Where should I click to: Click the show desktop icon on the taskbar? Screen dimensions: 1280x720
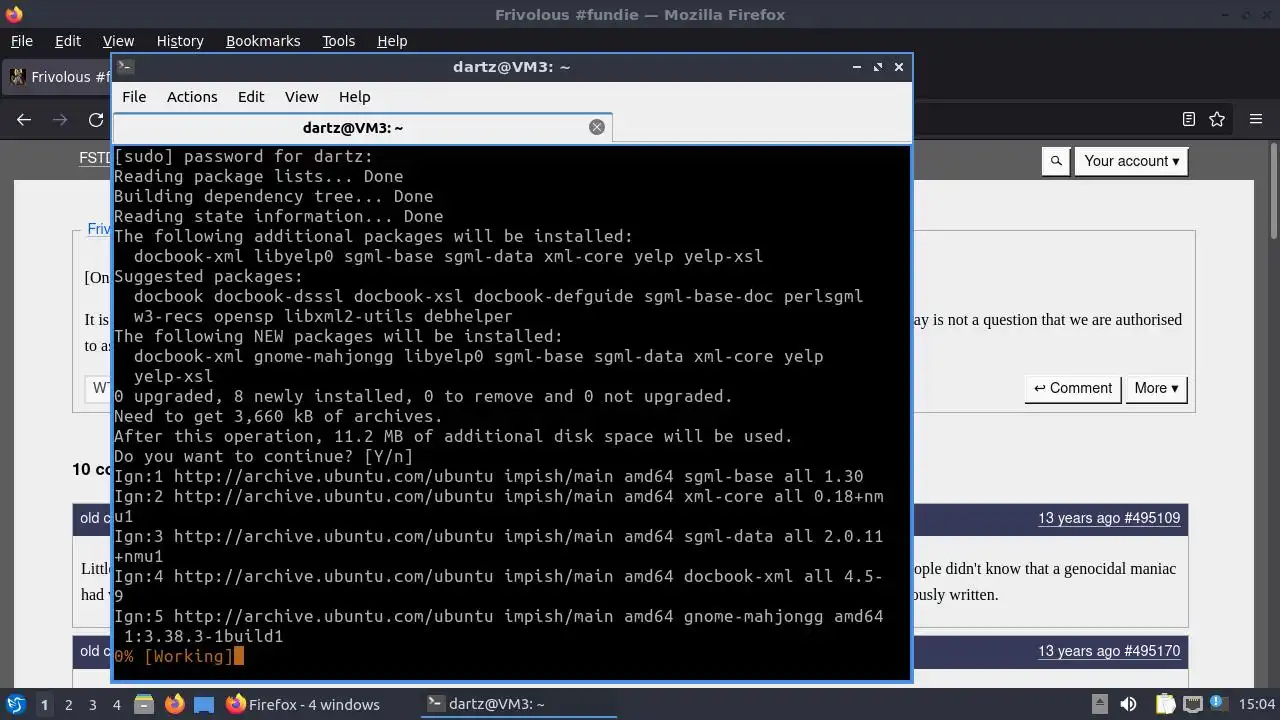point(204,704)
